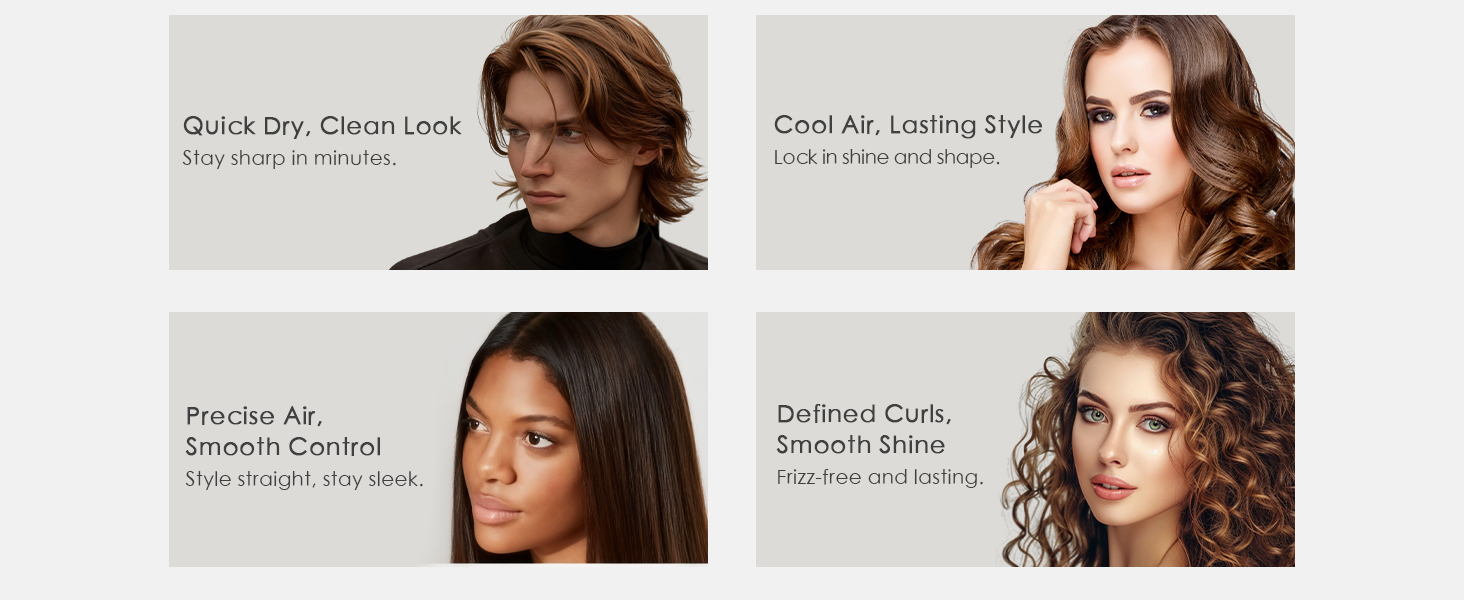
Task: Click the man's black turtleneck collar
Action: [x=588, y=243]
